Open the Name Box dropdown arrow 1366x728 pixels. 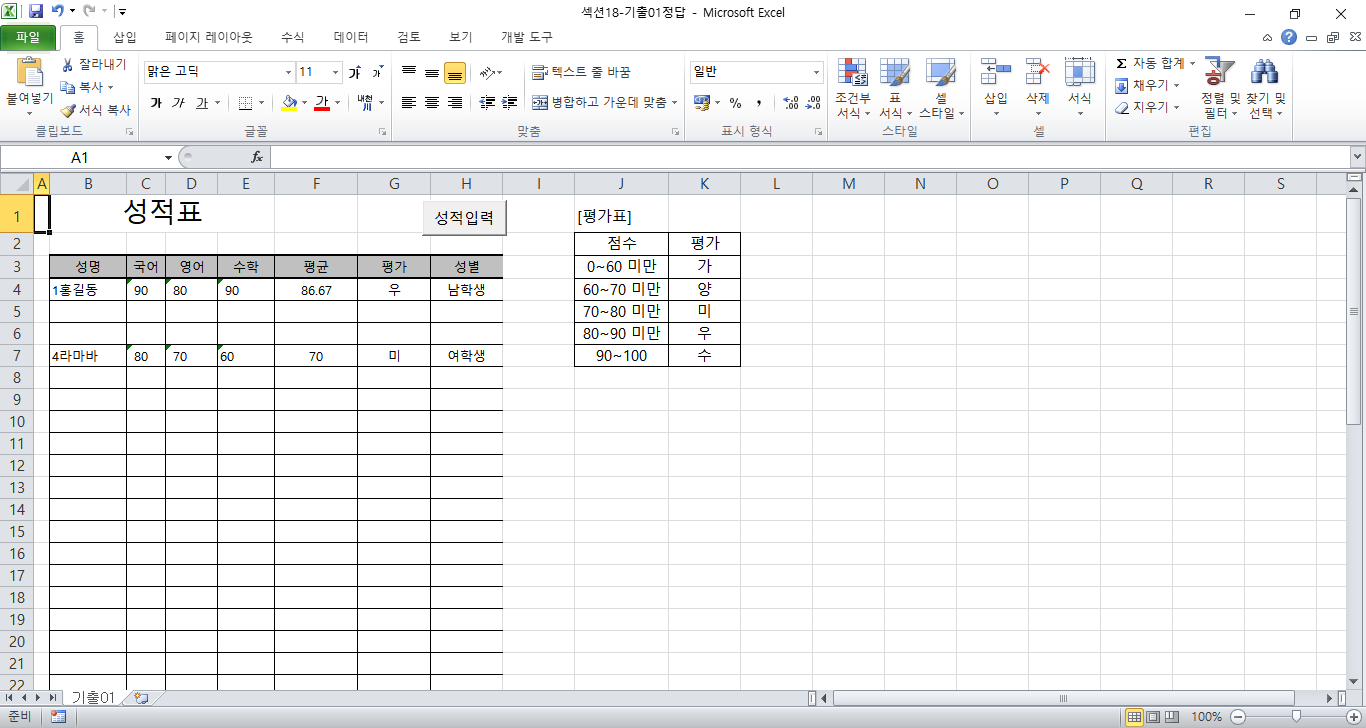(x=168, y=157)
